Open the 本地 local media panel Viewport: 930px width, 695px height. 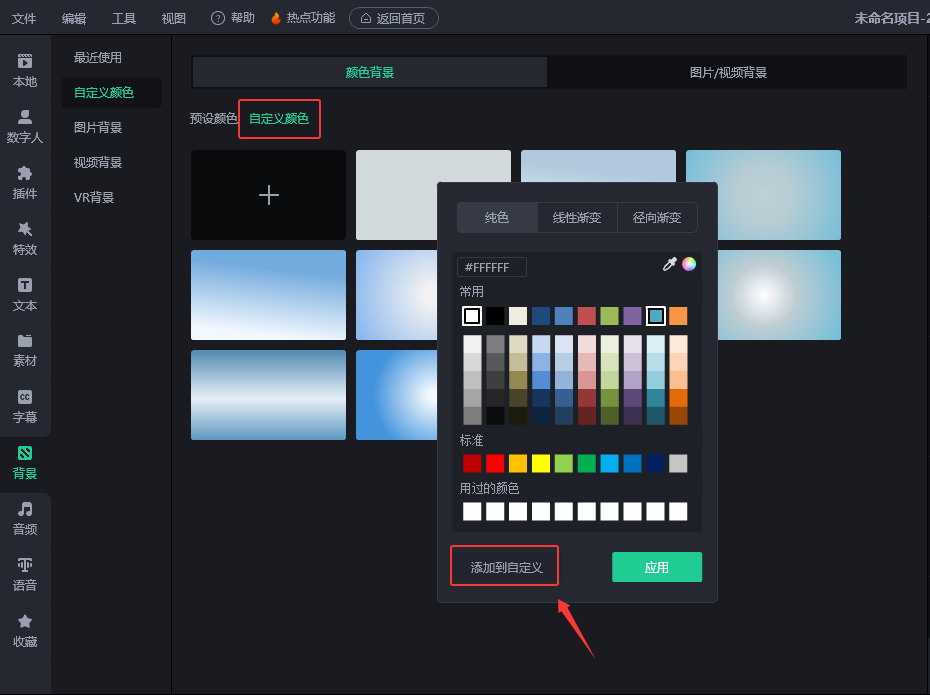tap(25, 70)
